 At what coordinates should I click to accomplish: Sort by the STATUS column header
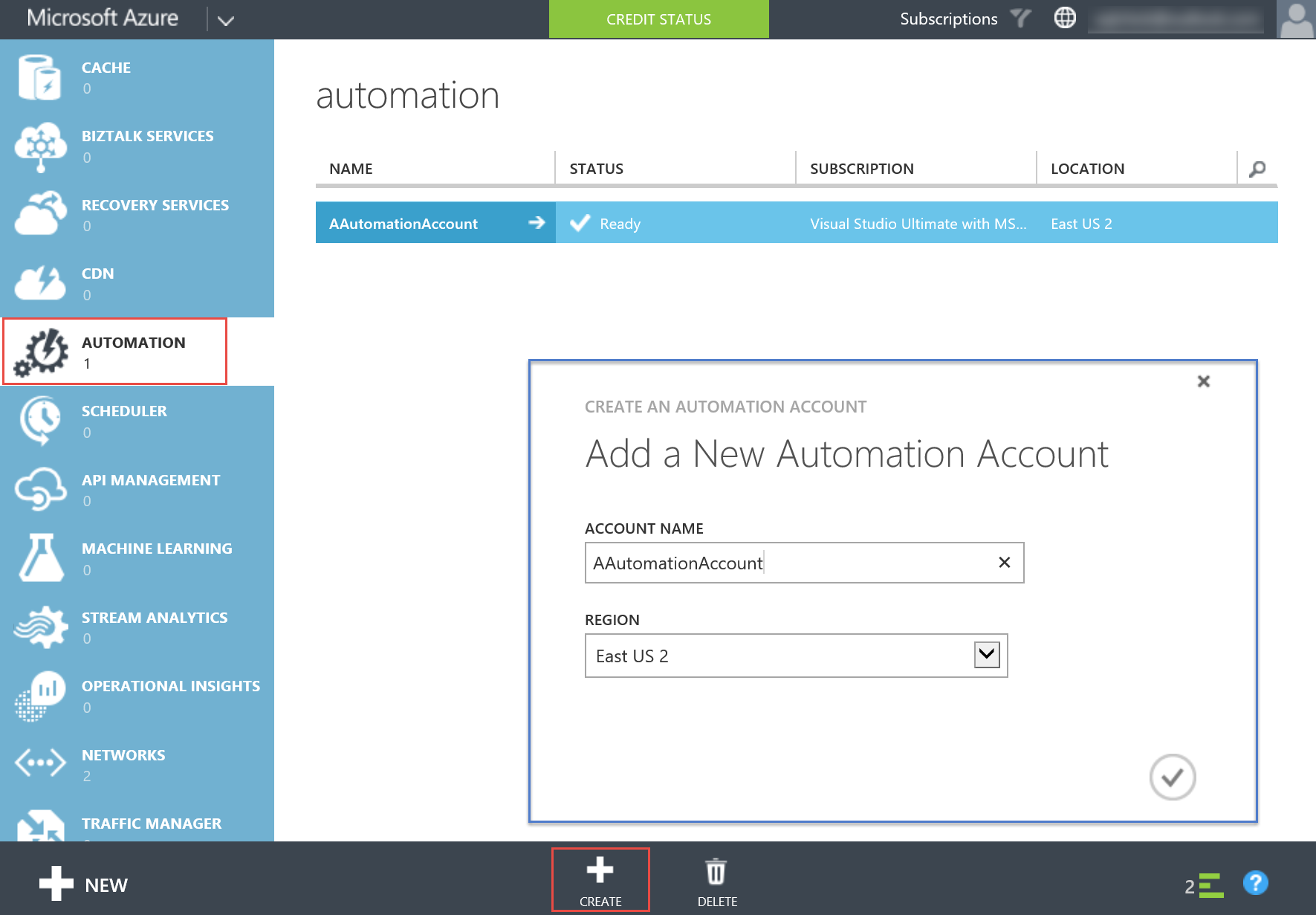pyautogui.click(x=596, y=169)
